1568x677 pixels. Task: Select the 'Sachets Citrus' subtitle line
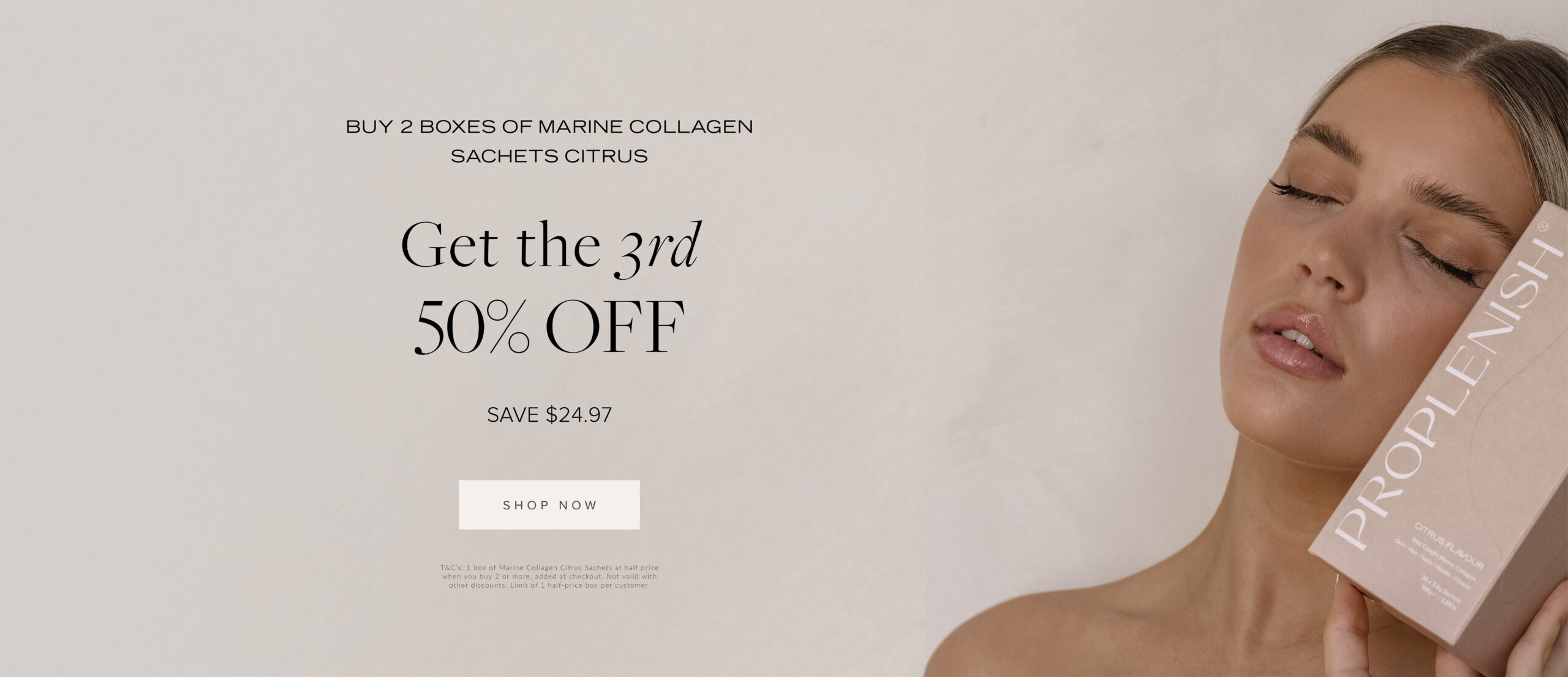(549, 156)
